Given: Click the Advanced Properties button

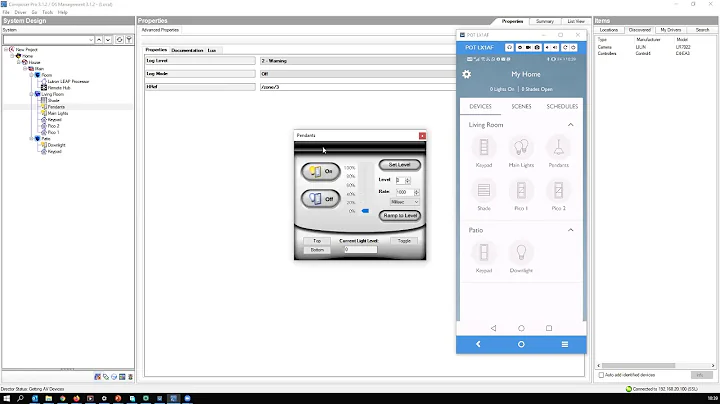Looking at the screenshot, I should [160, 30].
